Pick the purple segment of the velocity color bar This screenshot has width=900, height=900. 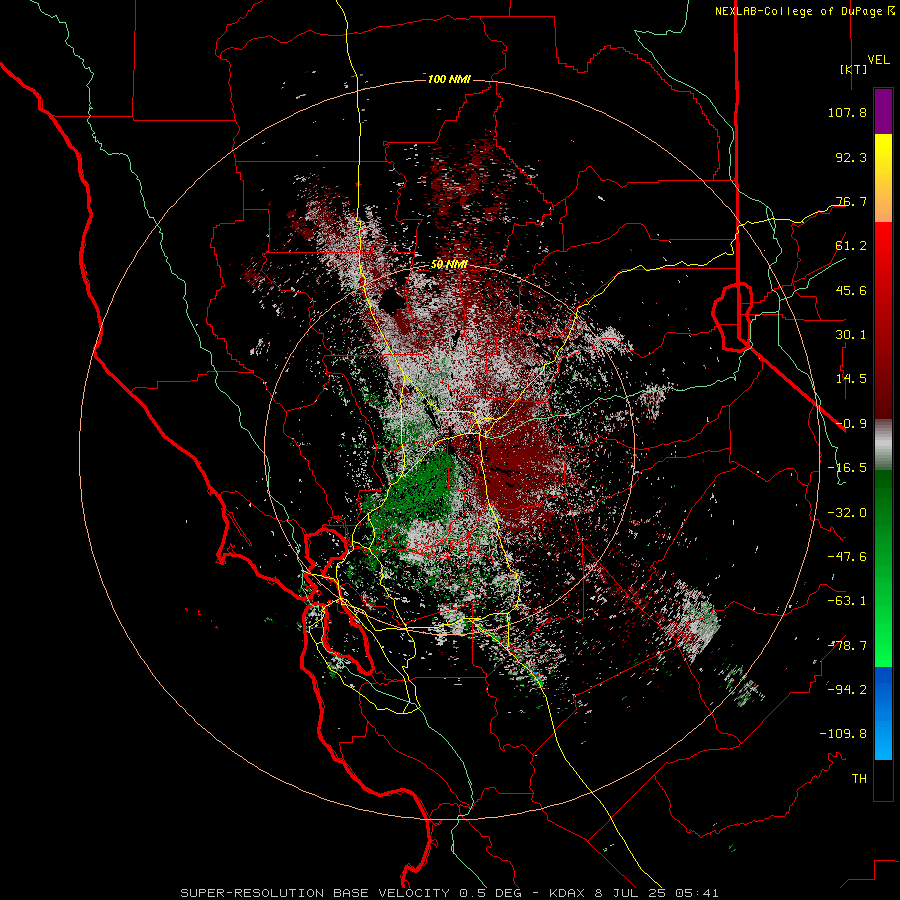(883, 111)
